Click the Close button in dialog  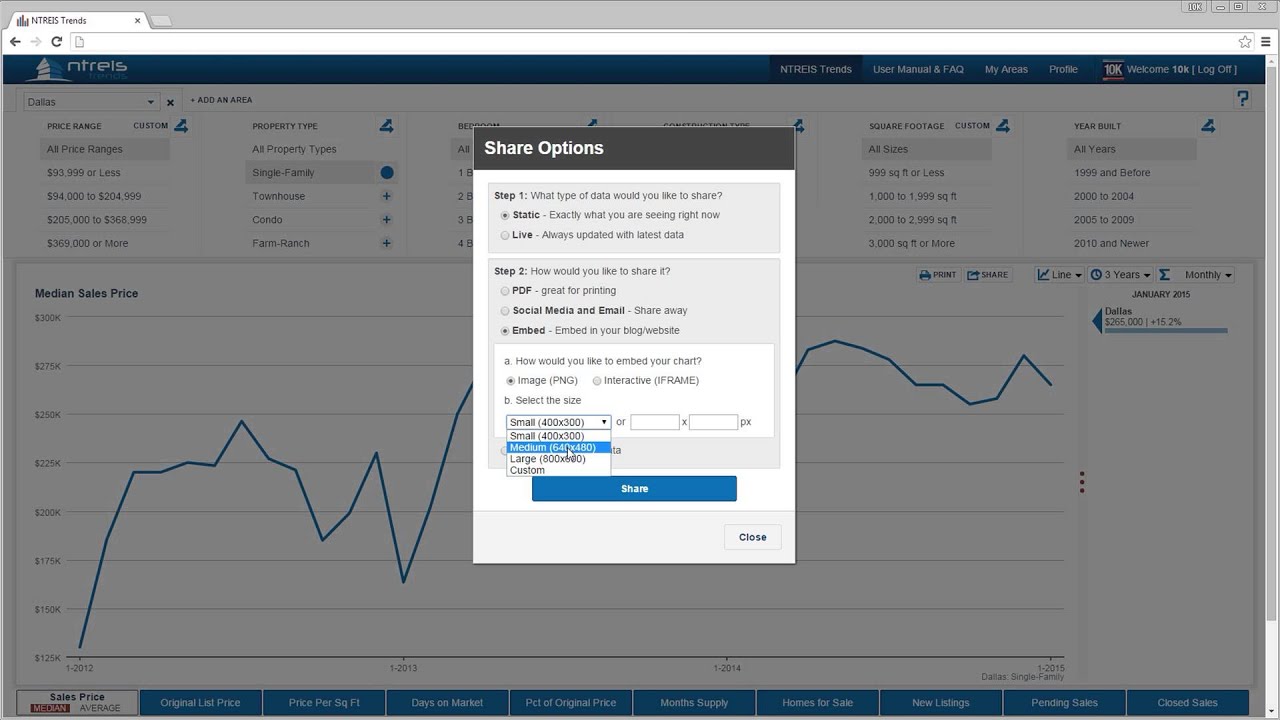tap(752, 537)
